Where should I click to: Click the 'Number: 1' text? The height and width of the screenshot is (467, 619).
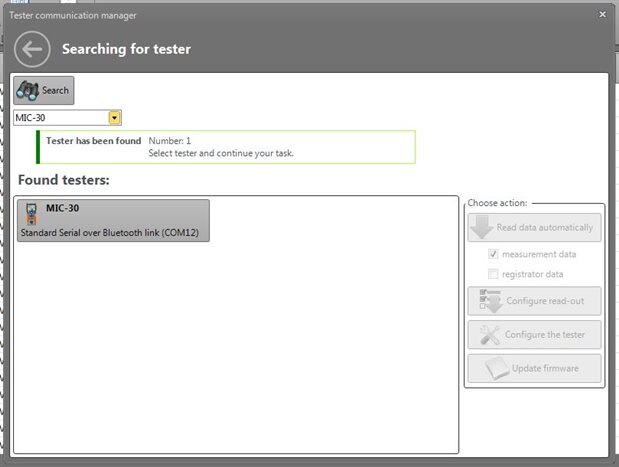[x=170, y=141]
